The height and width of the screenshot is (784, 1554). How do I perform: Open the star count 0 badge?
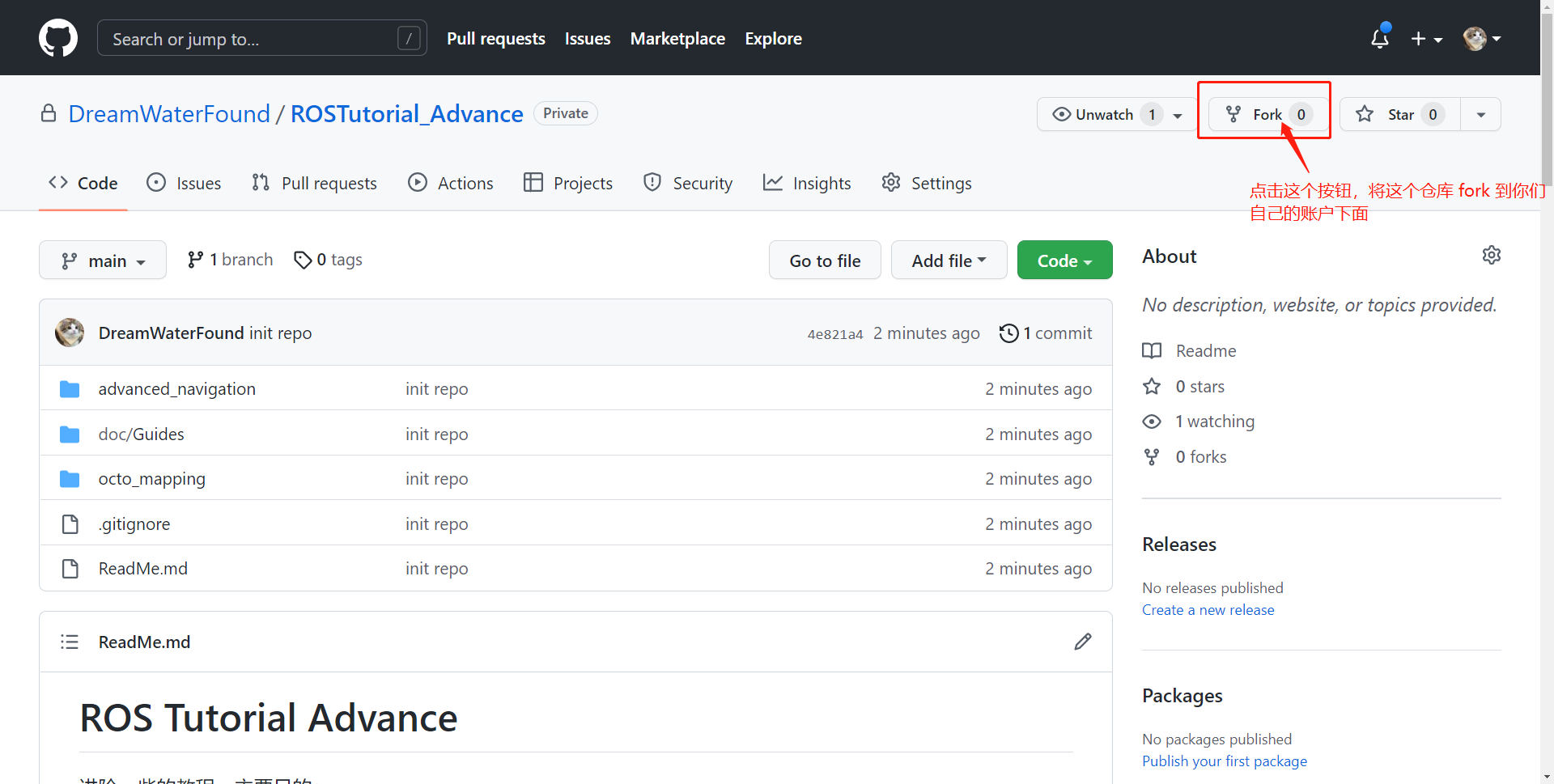tap(1433, 114)
